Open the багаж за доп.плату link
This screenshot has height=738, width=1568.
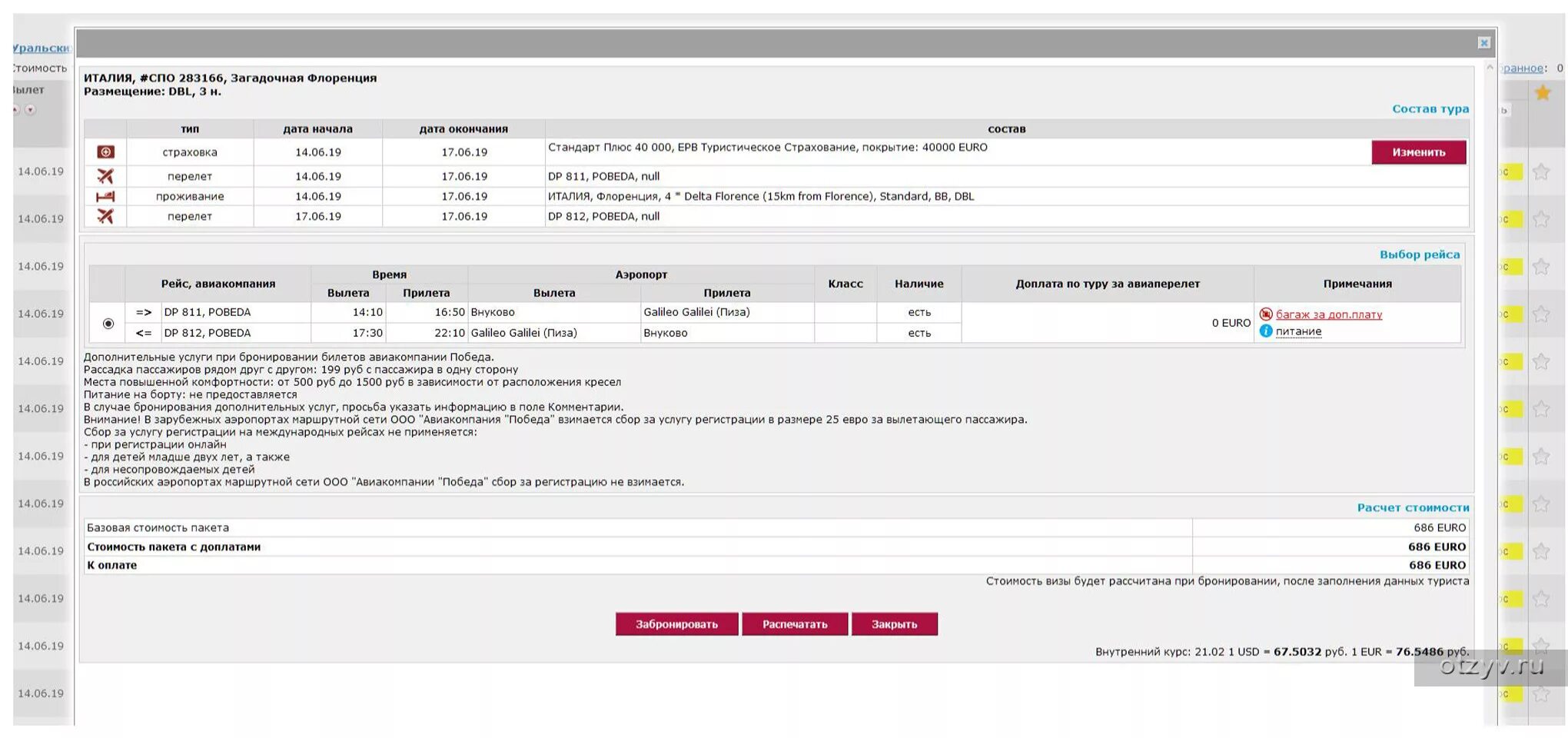[x=1329, y=314]
